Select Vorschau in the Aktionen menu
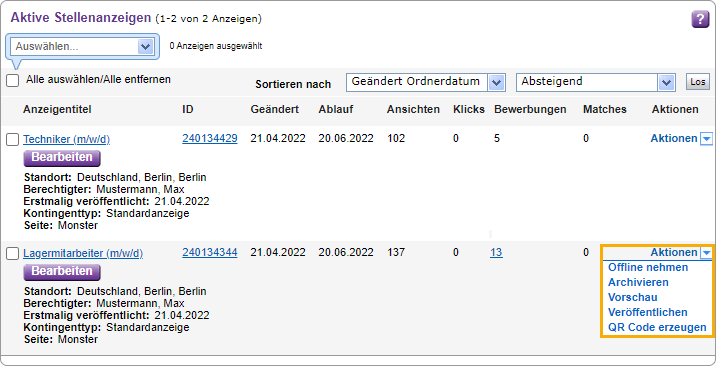Screen dimensions: 716x366 point(632,298)
